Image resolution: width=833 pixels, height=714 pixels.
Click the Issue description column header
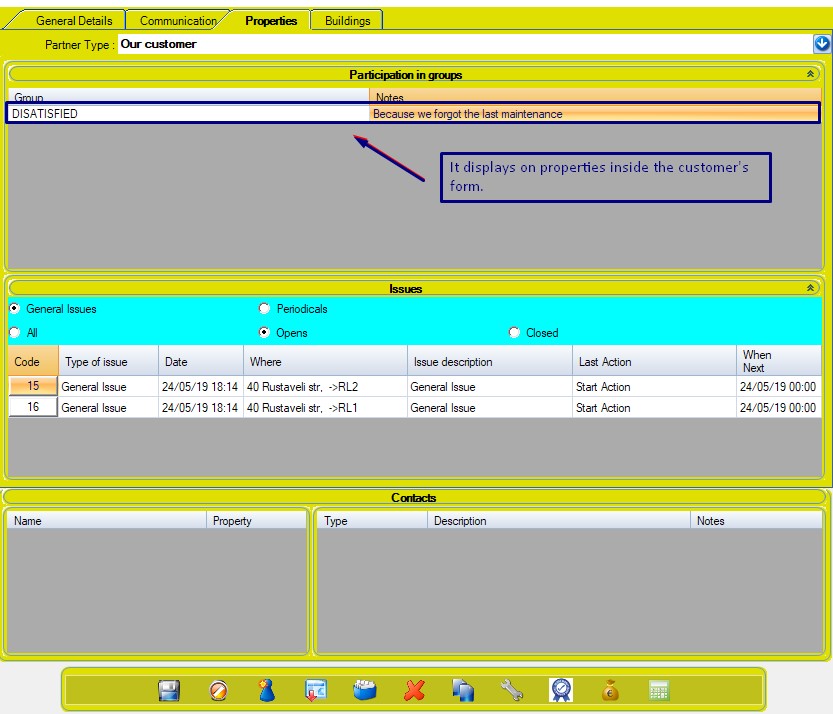tap(452, 362)
